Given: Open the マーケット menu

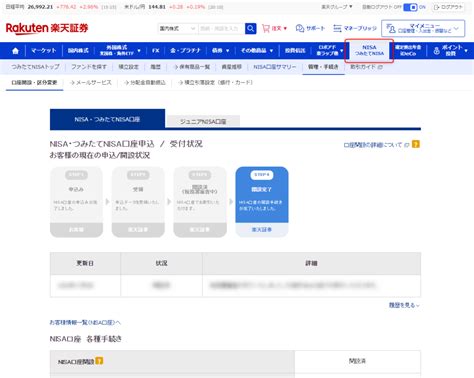Looking at the screenshot, I should [x=44, y=51].
